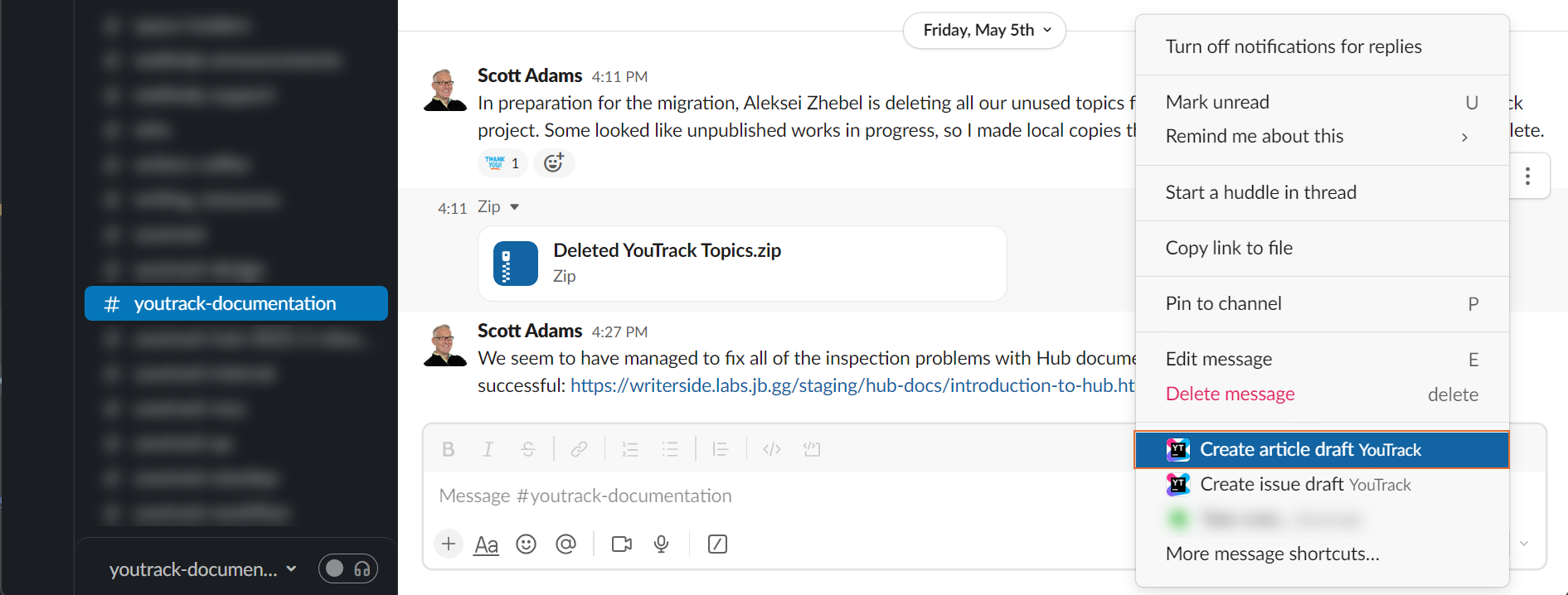Choose Delete message from context menu
This screenshot has width=1568, height=595.
pos(1230,394)
